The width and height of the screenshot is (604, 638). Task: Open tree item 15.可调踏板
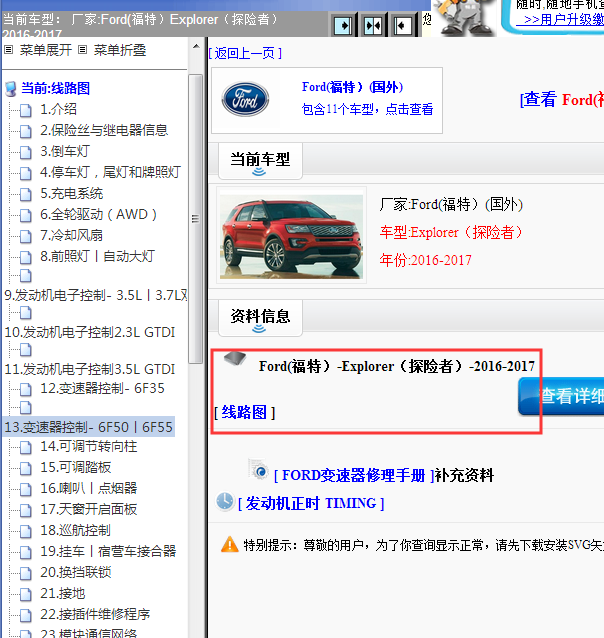[75, 467]
